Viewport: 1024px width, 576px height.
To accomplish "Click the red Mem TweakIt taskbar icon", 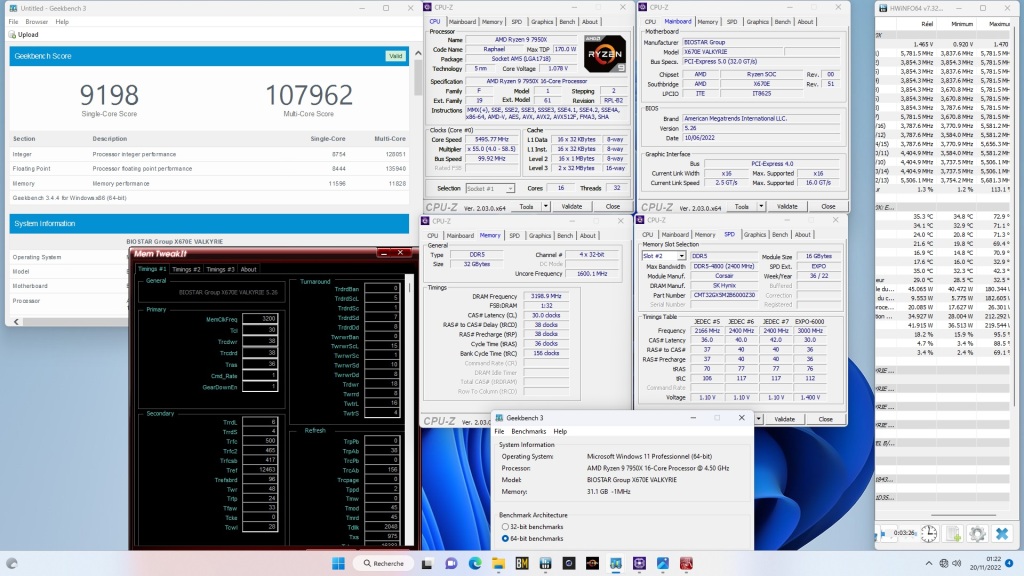I will (686, 563).
